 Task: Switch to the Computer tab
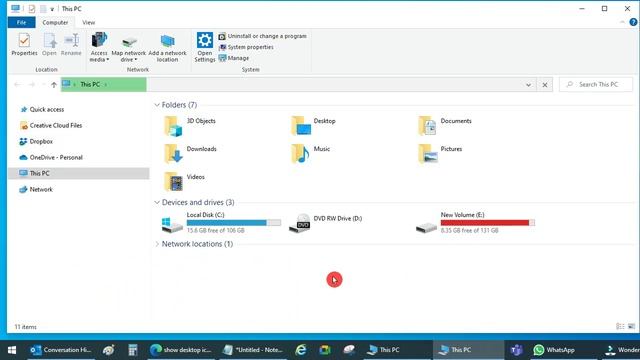(55, 22)
